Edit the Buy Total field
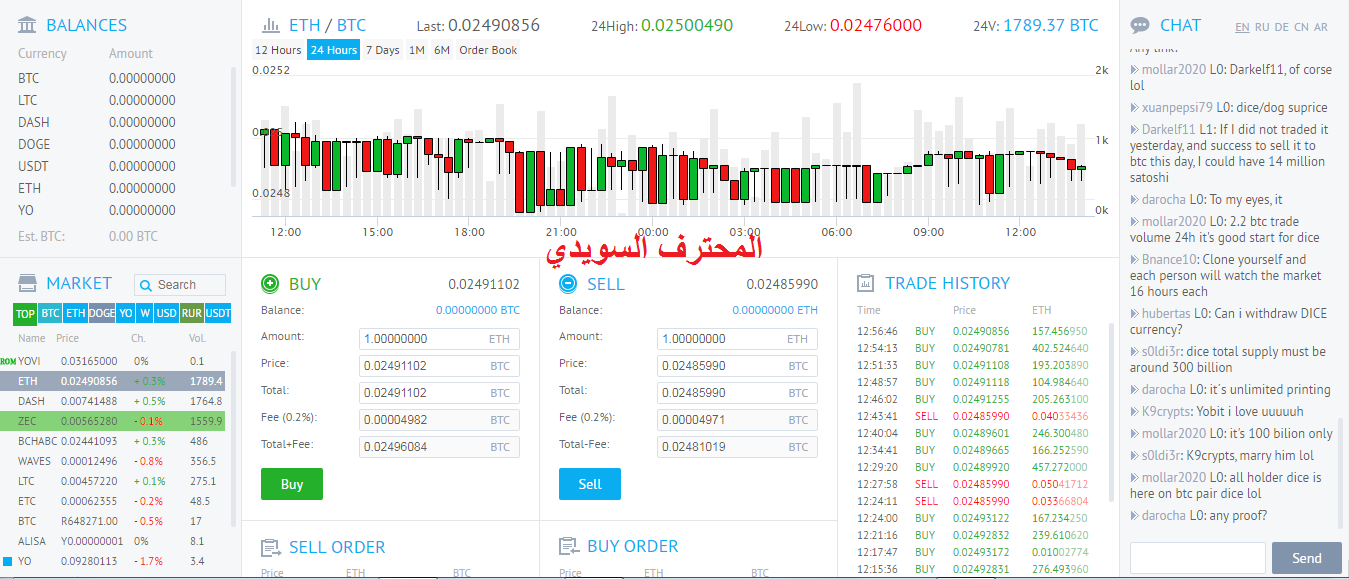This screenshot has width=1349, height=579. click(440, 393)
